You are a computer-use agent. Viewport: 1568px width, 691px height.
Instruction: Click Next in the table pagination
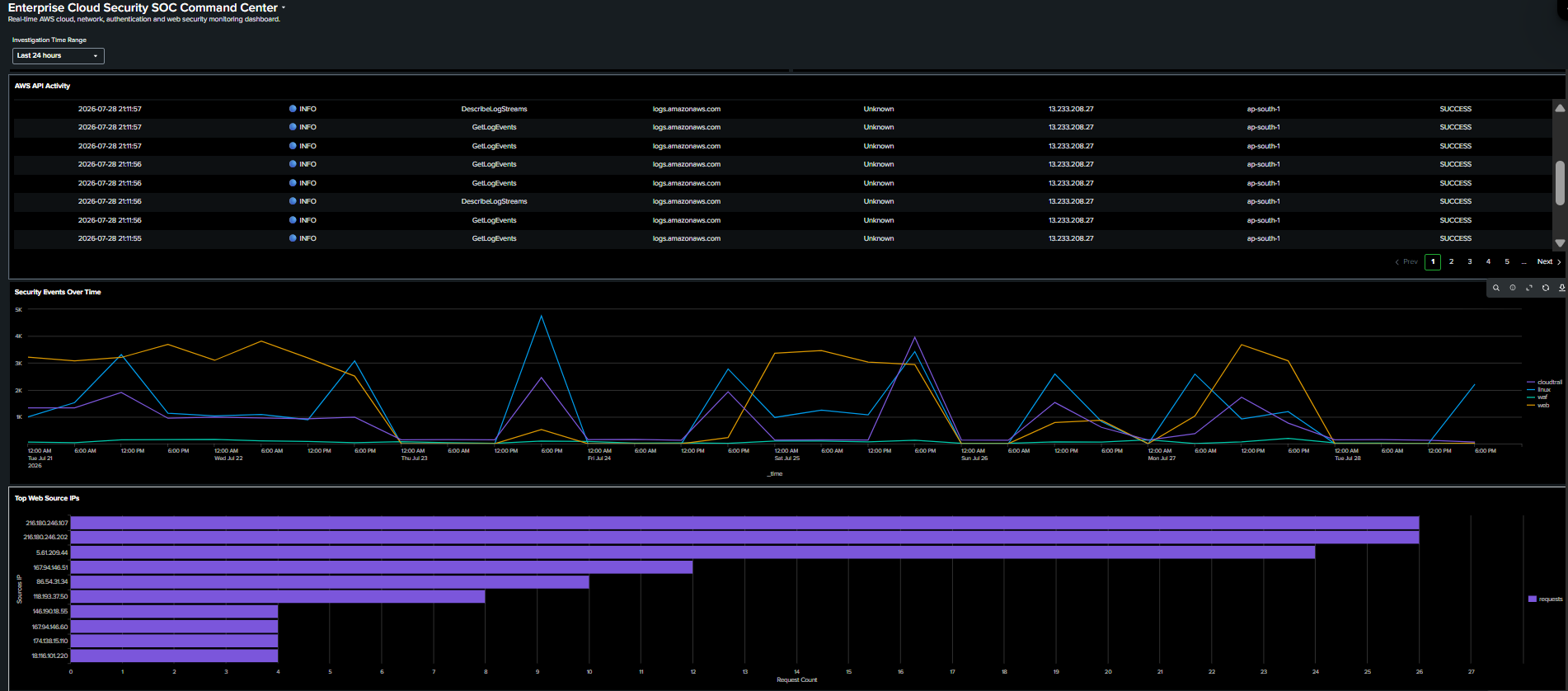[x=1549, y=261]
